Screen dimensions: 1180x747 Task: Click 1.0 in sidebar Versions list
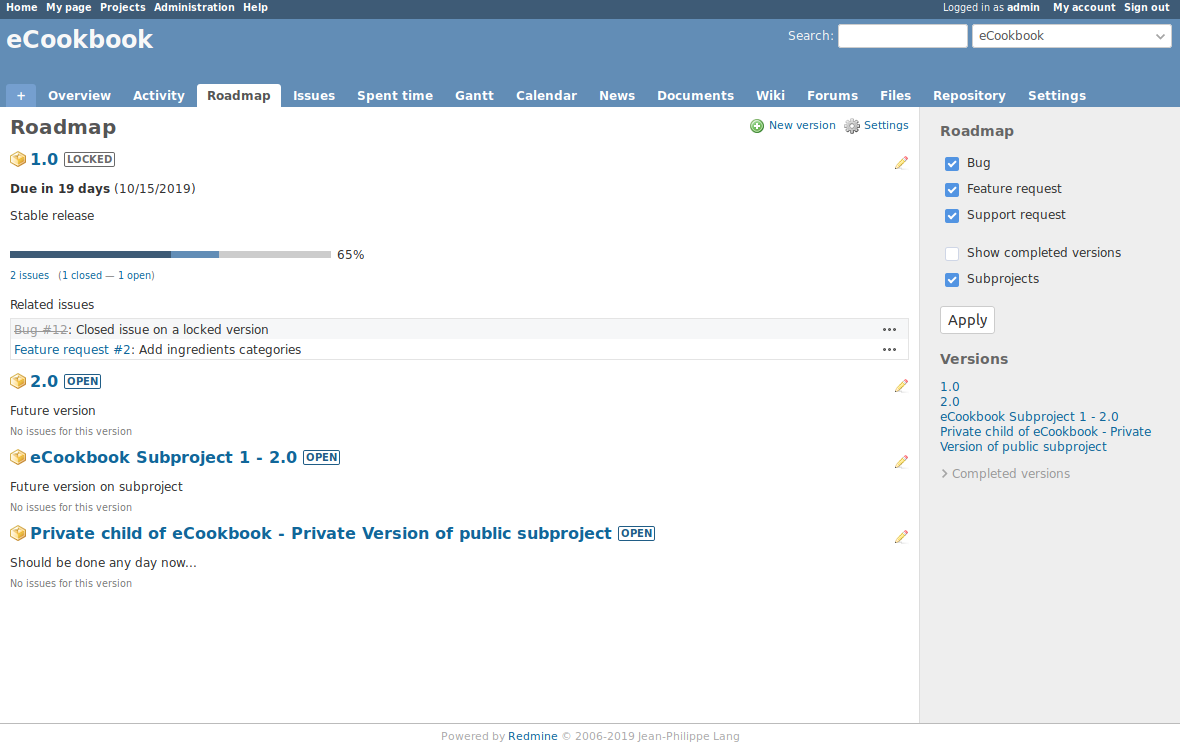point(950,387)
